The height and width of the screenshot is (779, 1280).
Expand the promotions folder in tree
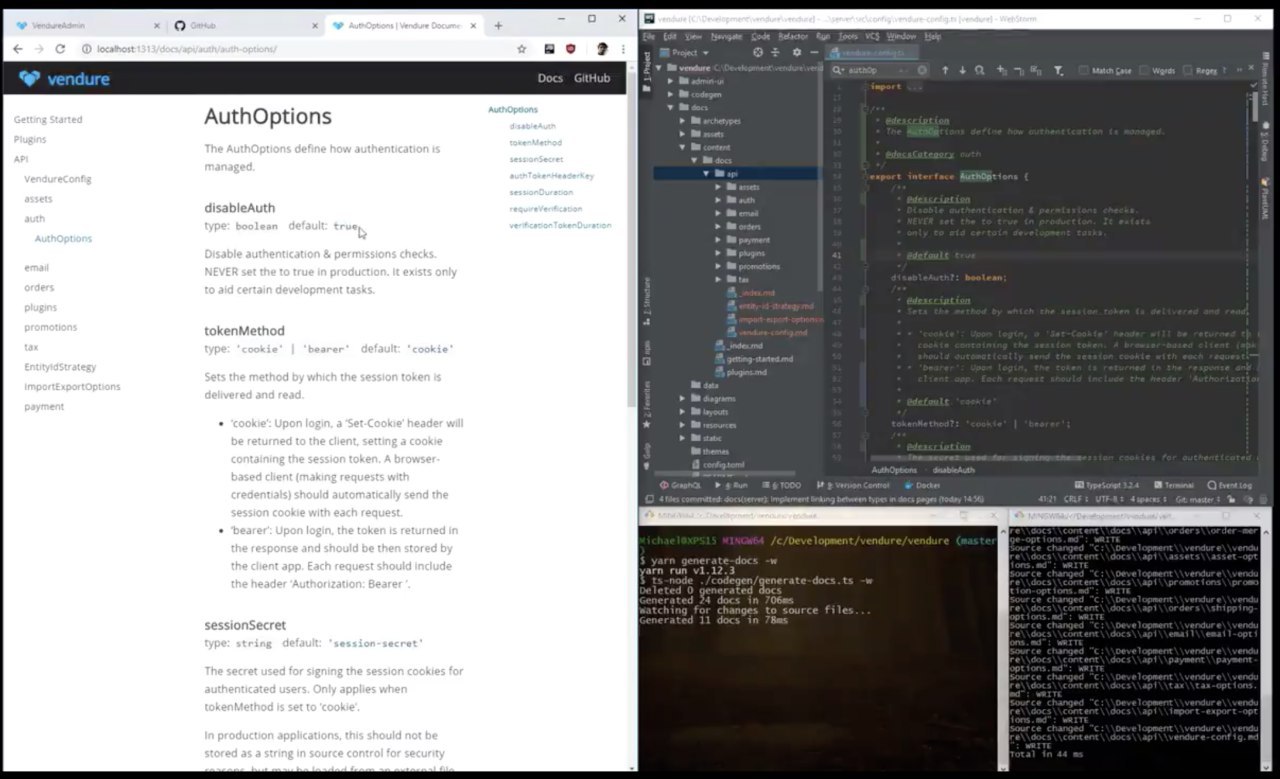click(x=718, y=266)
